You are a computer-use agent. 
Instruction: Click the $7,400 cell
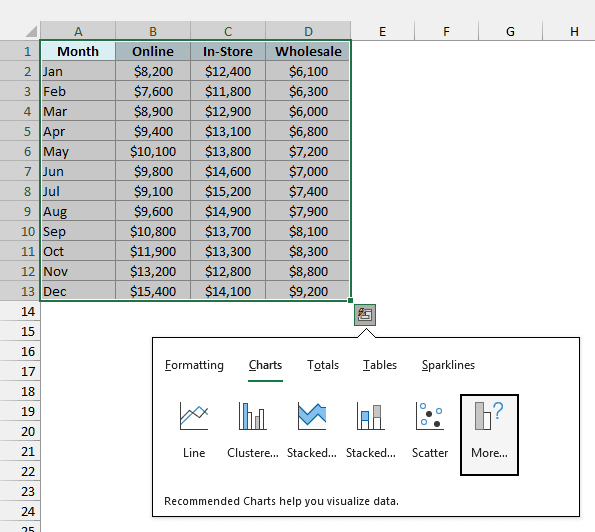pos(308,191)
